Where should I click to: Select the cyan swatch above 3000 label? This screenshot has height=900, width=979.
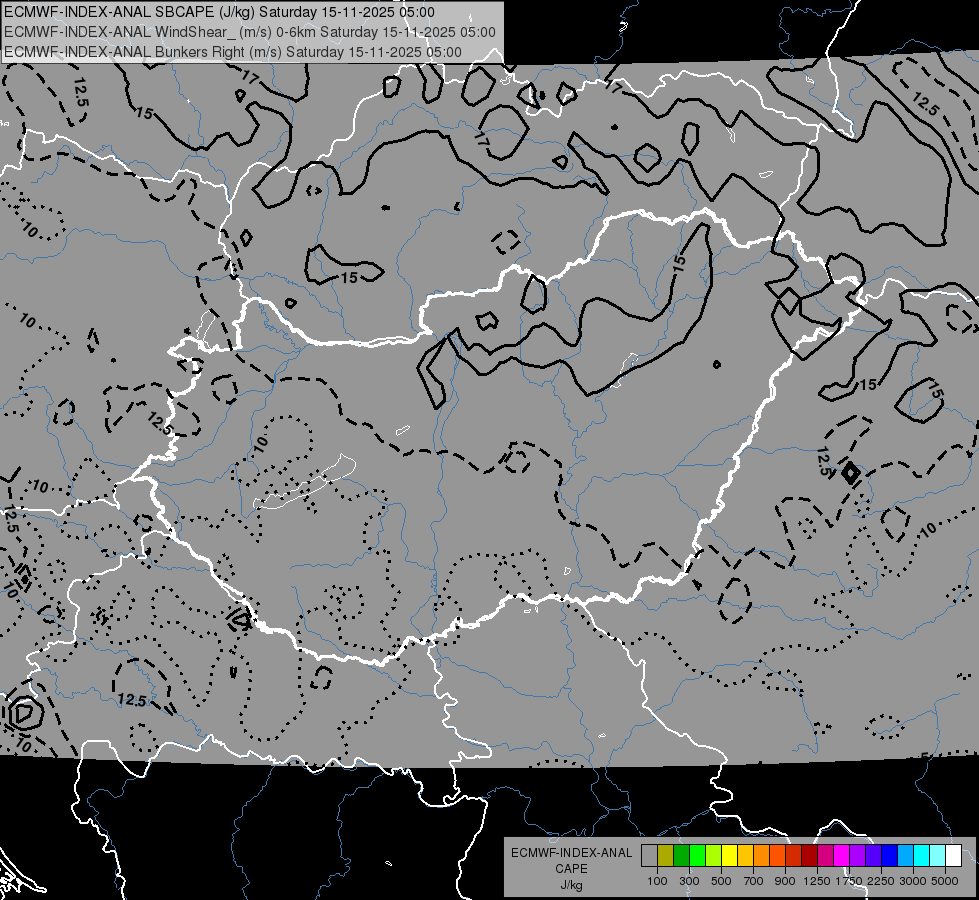(922, 856)
